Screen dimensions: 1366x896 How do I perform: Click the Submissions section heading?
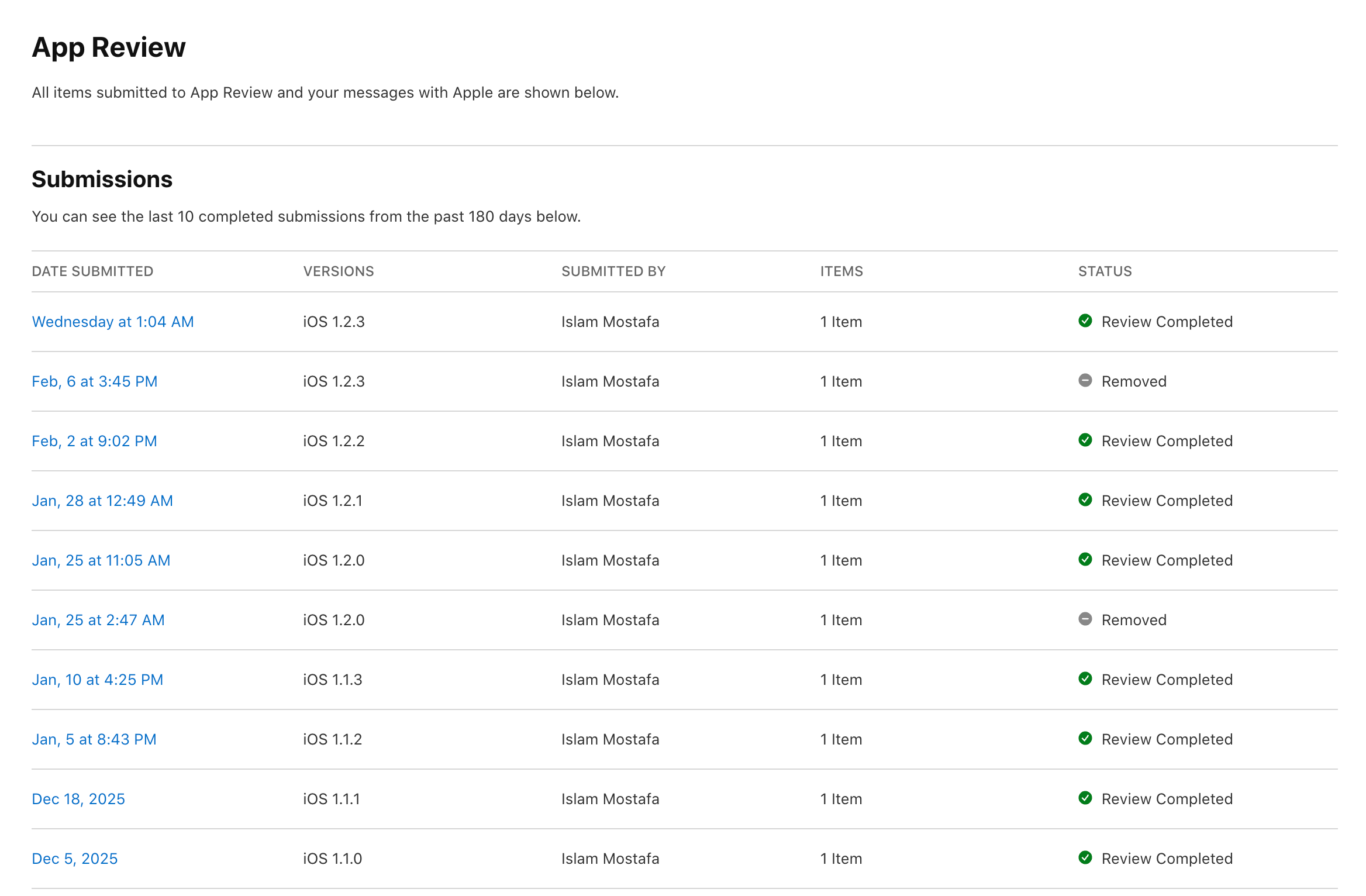(102, 179)
